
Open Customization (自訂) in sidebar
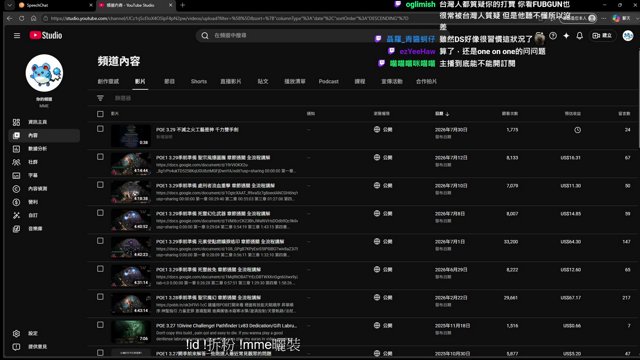[x=44, y=215]
